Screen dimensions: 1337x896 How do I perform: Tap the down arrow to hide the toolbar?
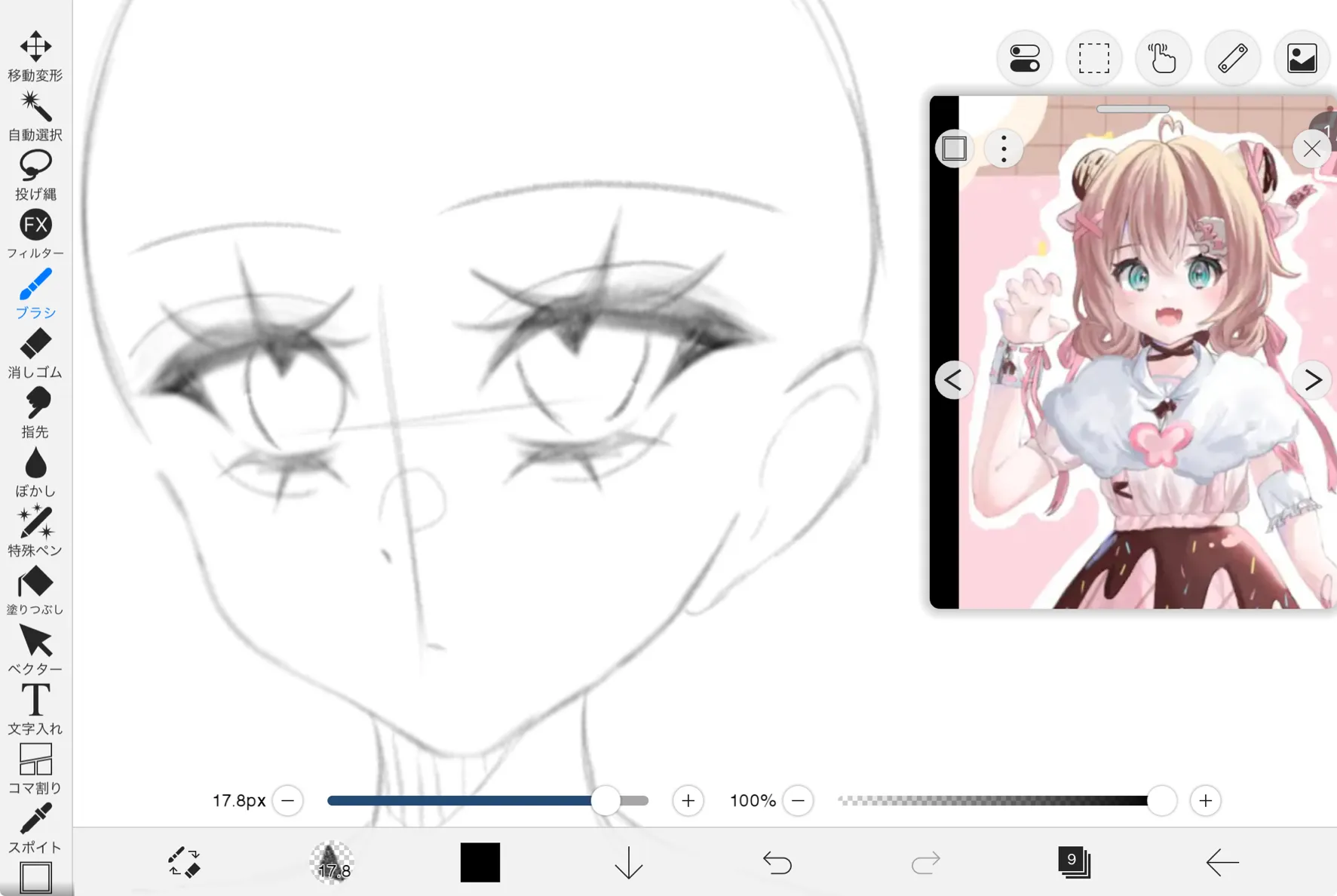pos(628,862)
